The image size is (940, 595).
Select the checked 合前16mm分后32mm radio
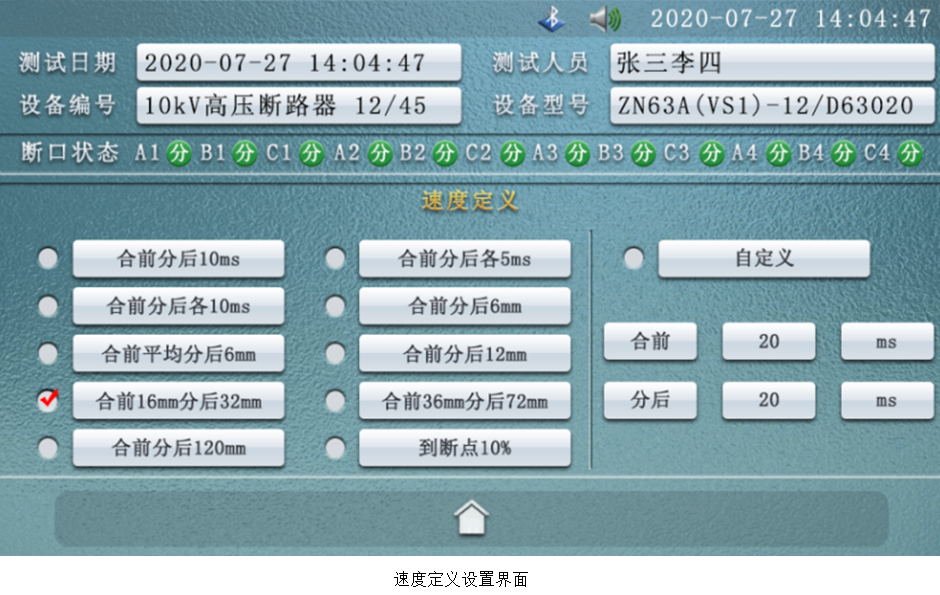48,401
